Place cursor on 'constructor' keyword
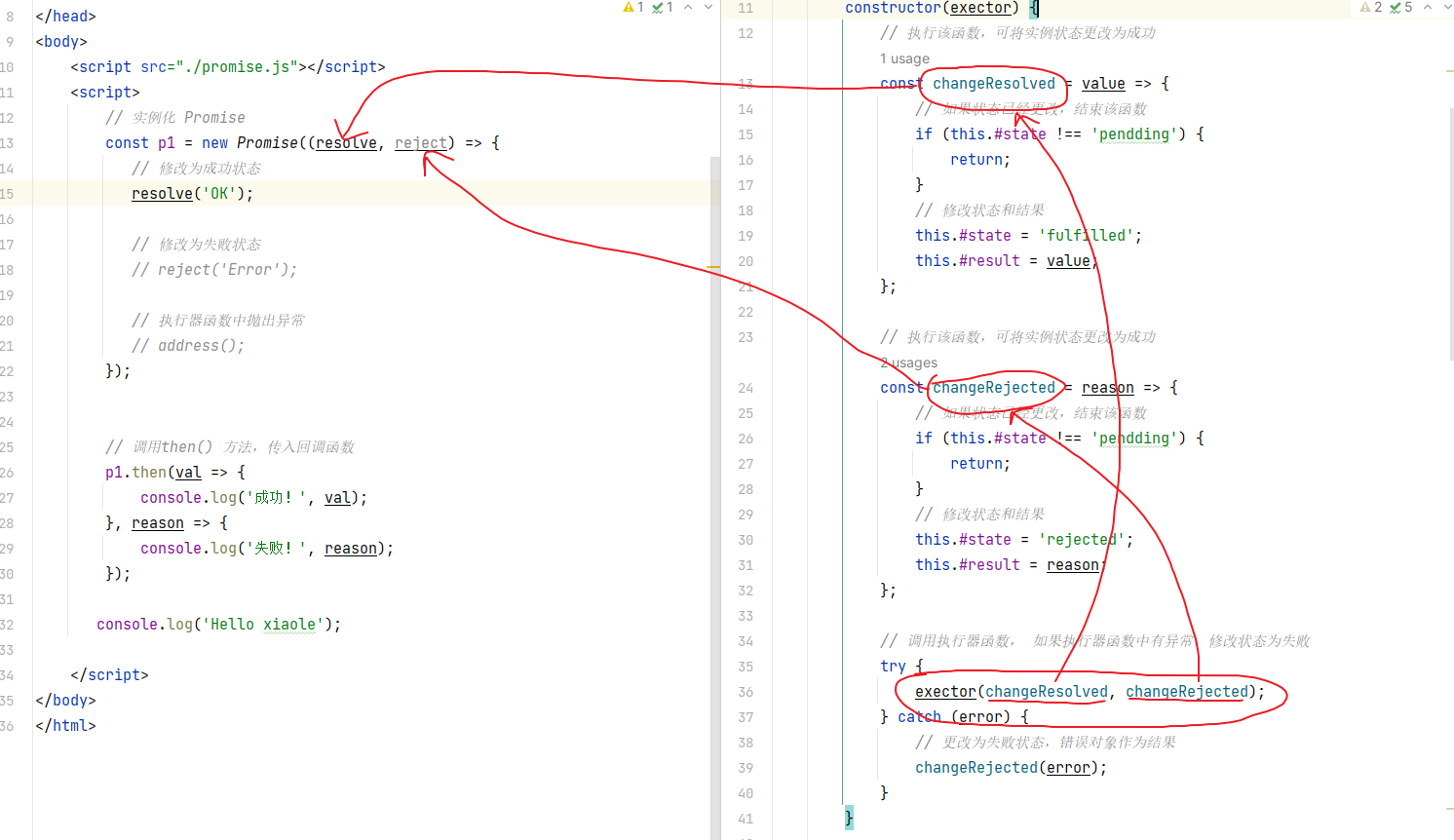1454x840 pixels. (893, 8)
